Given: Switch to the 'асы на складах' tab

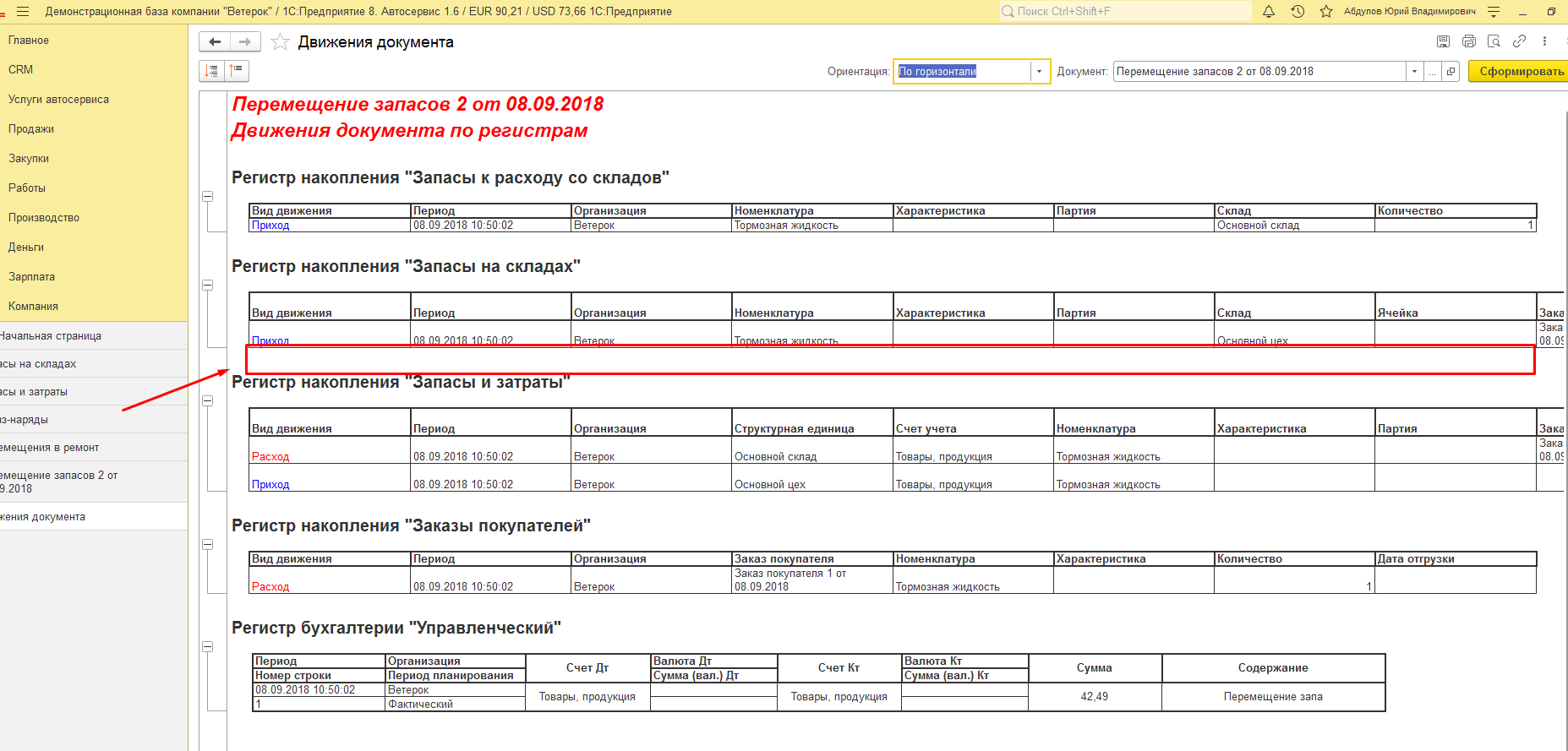Looking at the screenshot, I should tap(94, 364).
